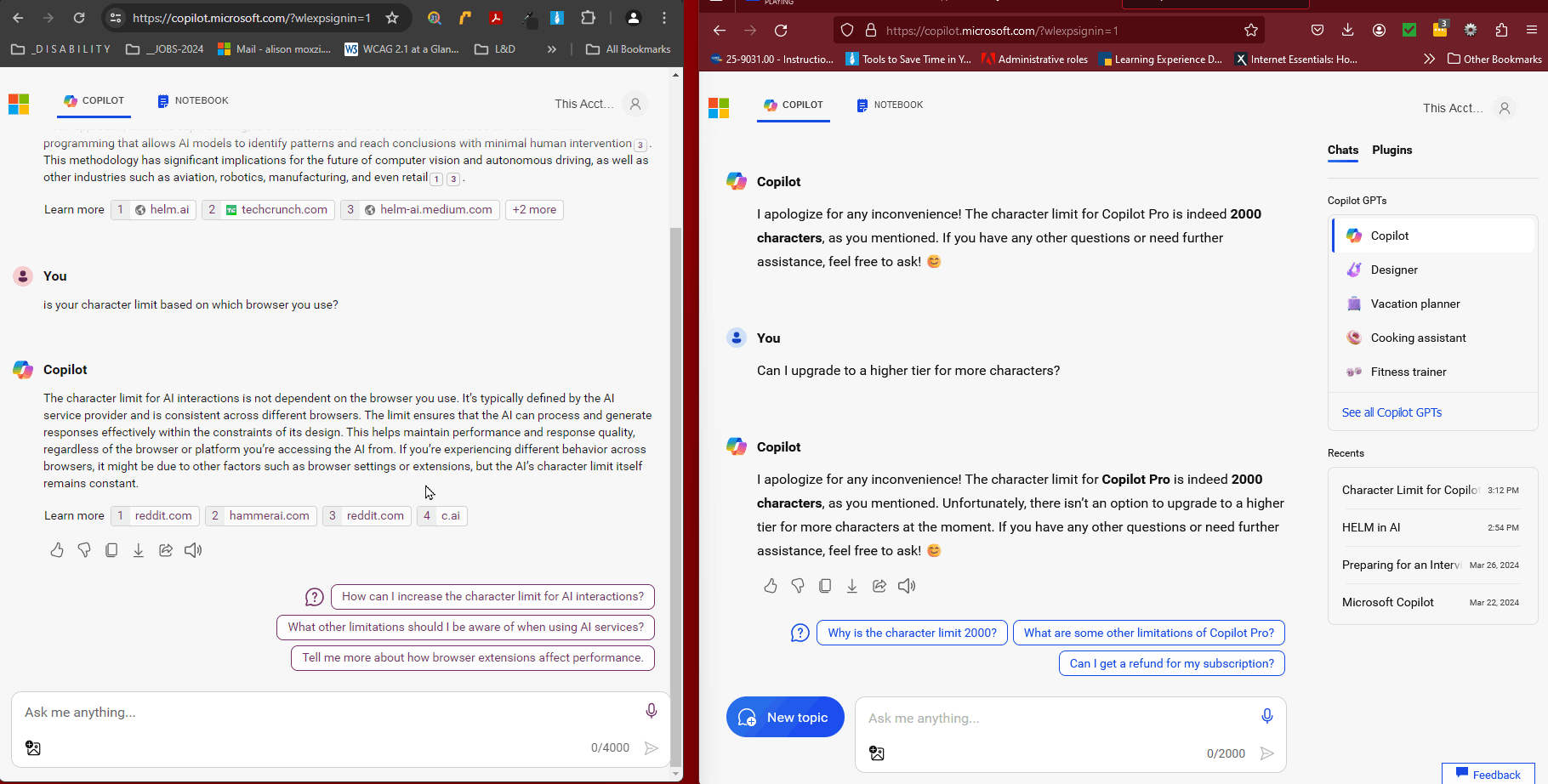Expand the +2 more sources

[x=534, y=210]
